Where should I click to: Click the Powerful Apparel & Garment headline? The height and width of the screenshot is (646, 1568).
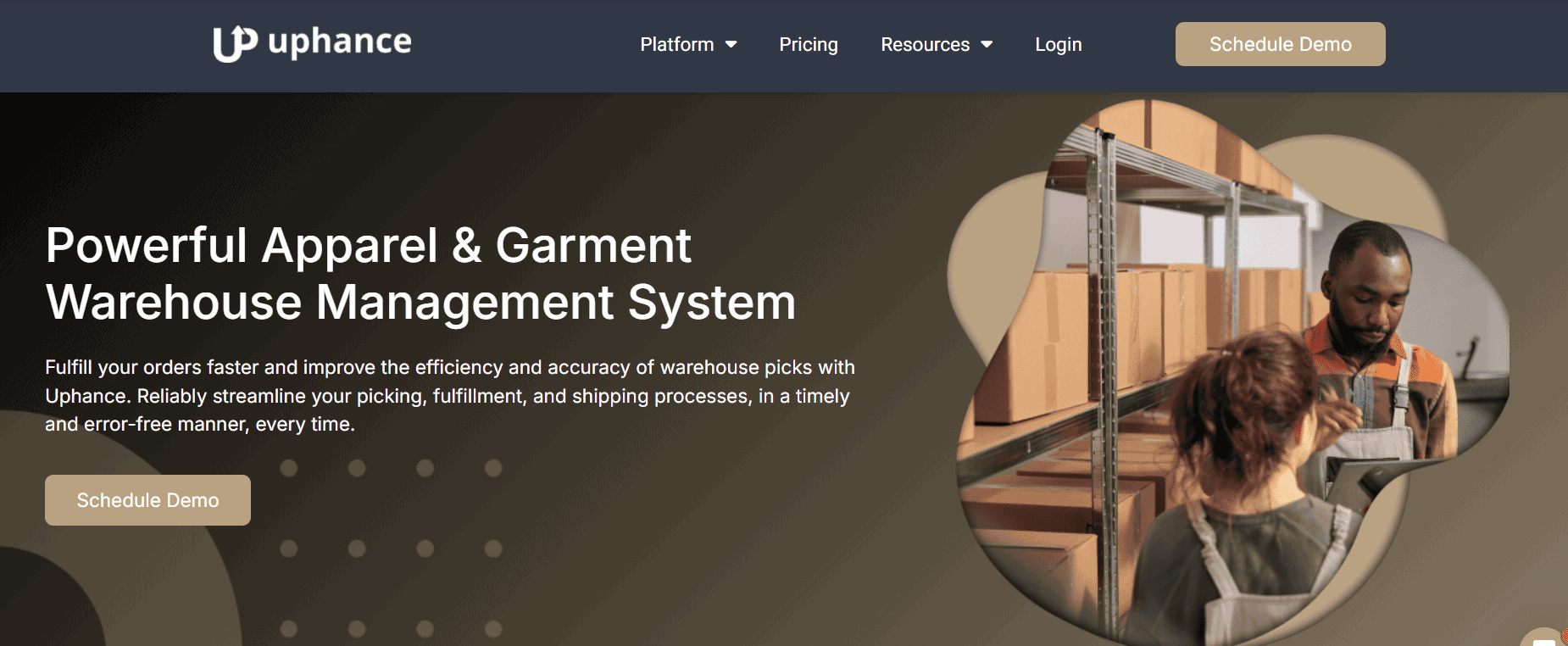pyautogui.click(x=420, y=274)
